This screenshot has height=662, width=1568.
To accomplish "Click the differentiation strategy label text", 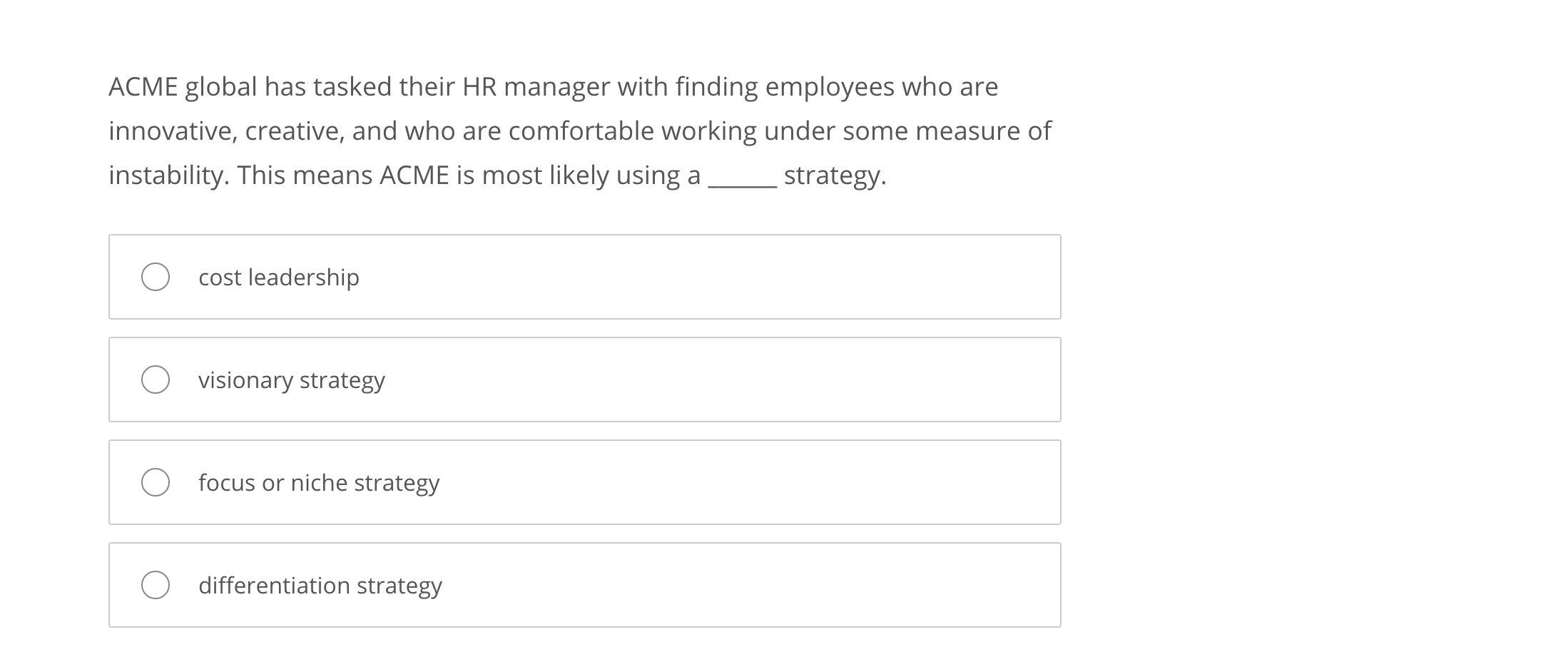I will coord(321,584).
